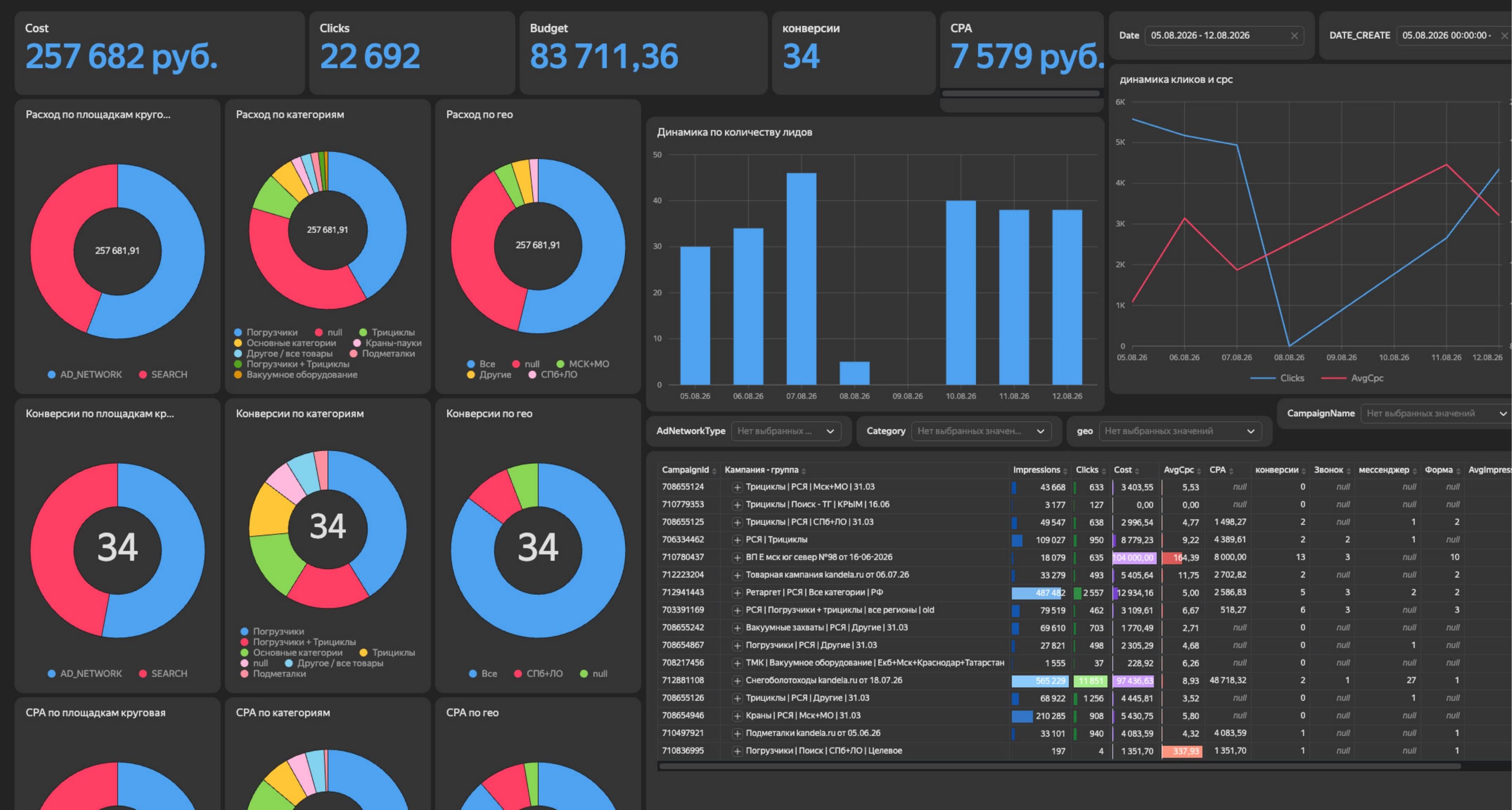
Task: Click campaign ID 708217456 in the table
Action: click(x=683, y=663)
